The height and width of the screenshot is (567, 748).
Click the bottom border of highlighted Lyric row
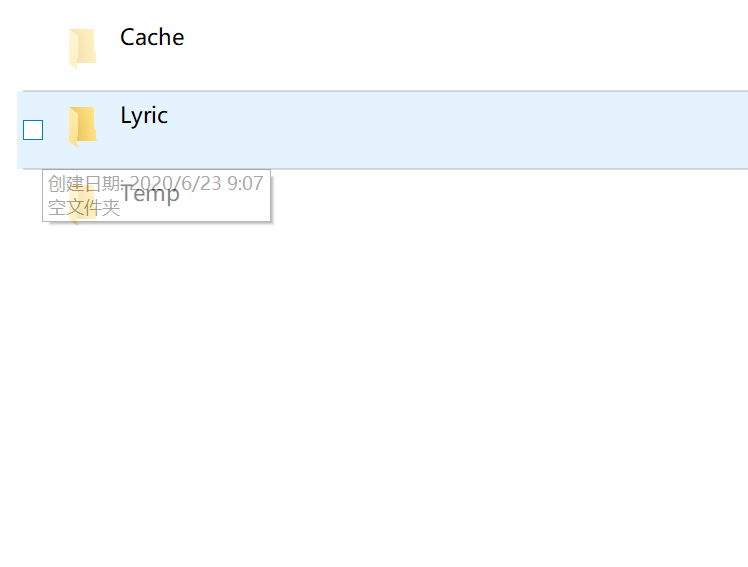pyautogui.click(x=383, y=168)
